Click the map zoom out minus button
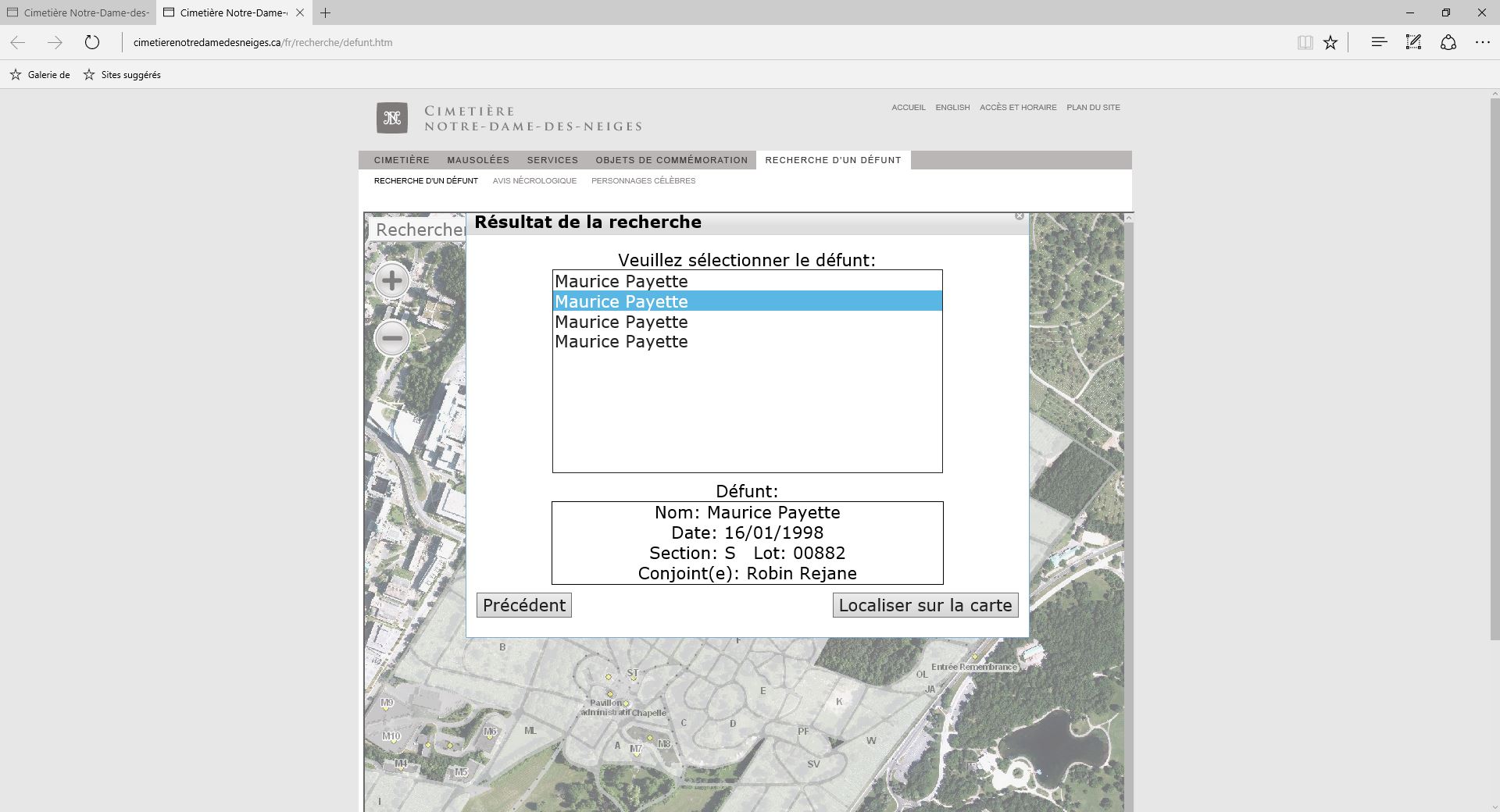 tap(391, 338)
